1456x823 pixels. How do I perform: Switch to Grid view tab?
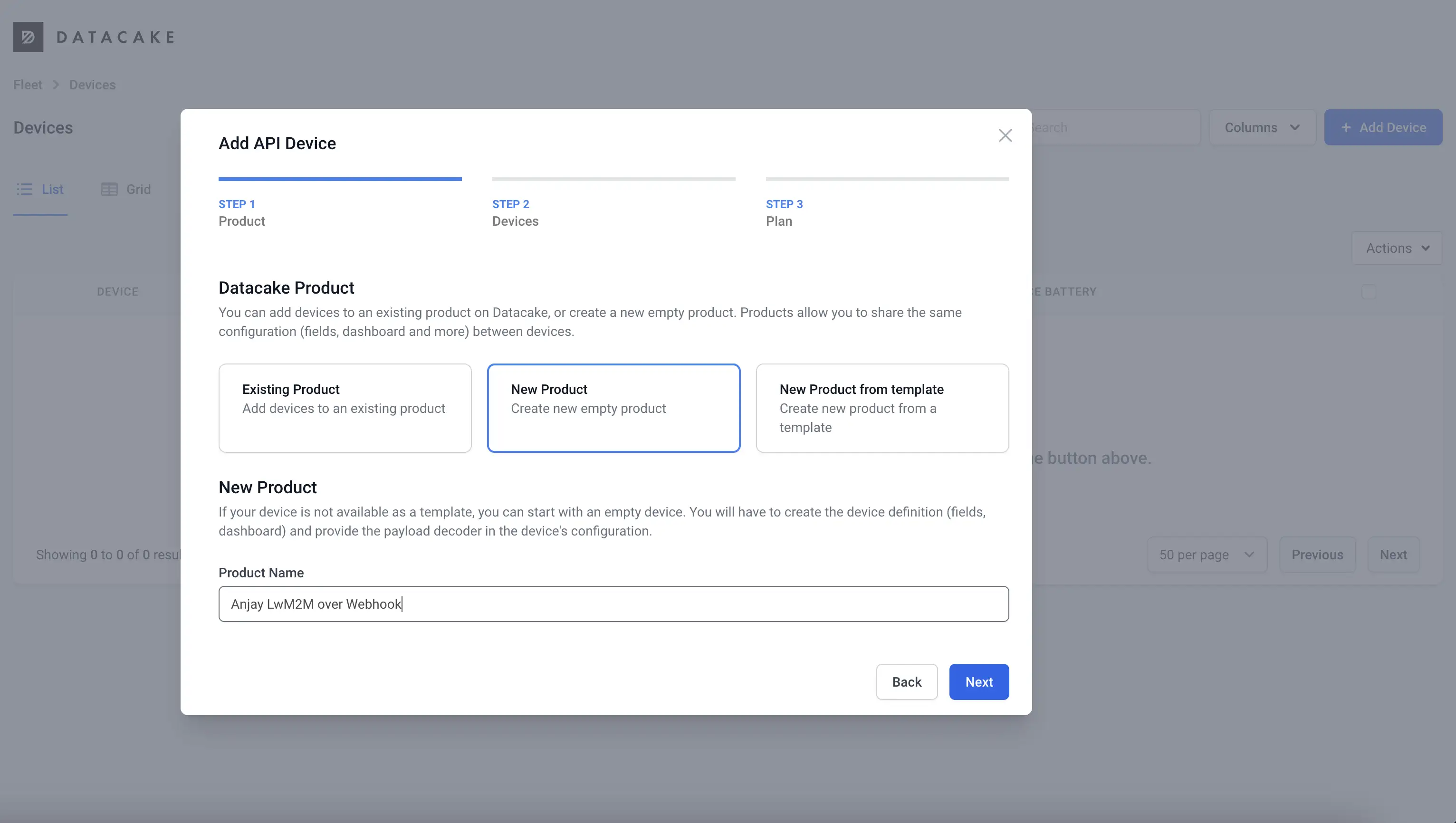125,190
